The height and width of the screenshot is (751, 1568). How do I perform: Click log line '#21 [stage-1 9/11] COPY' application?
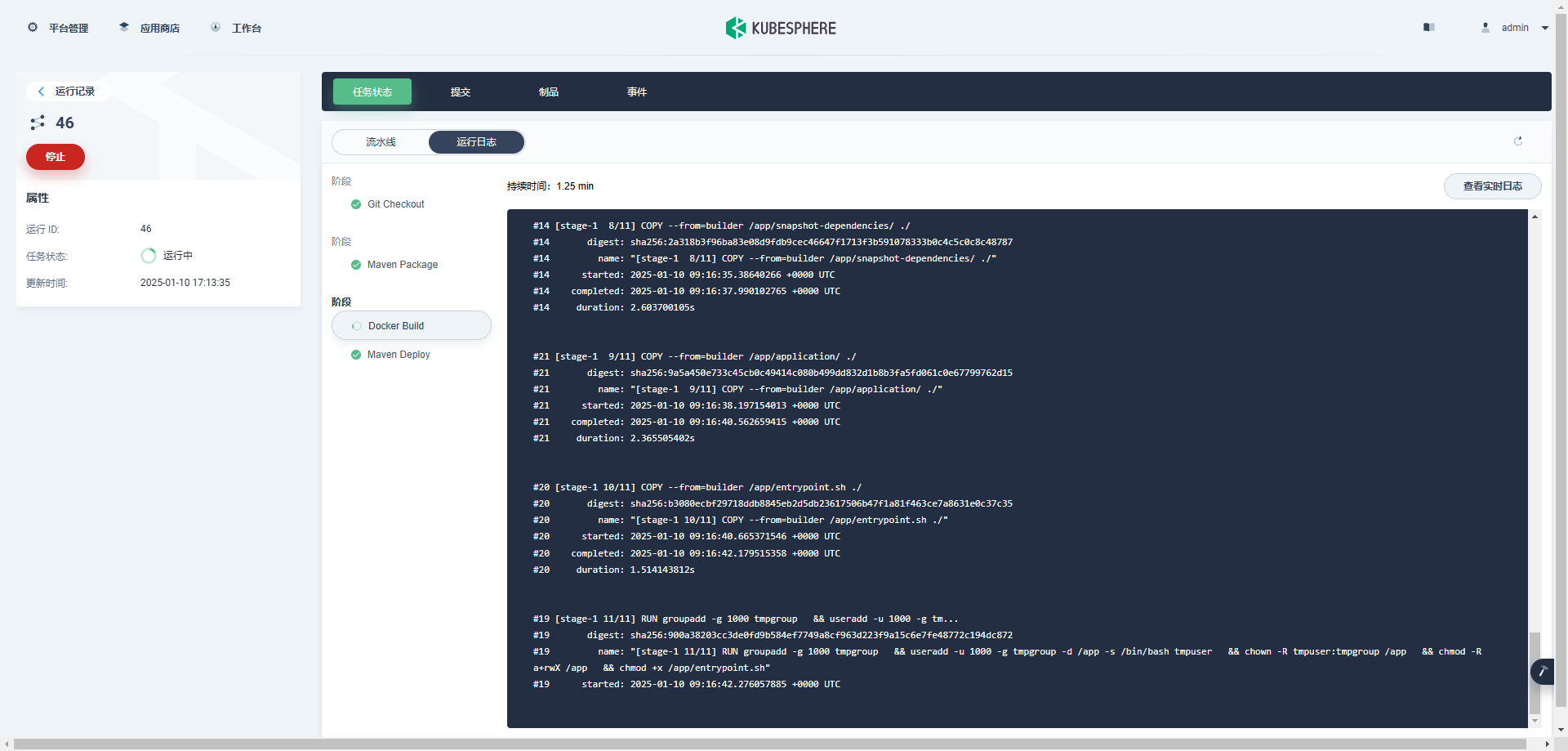[695, 356]
